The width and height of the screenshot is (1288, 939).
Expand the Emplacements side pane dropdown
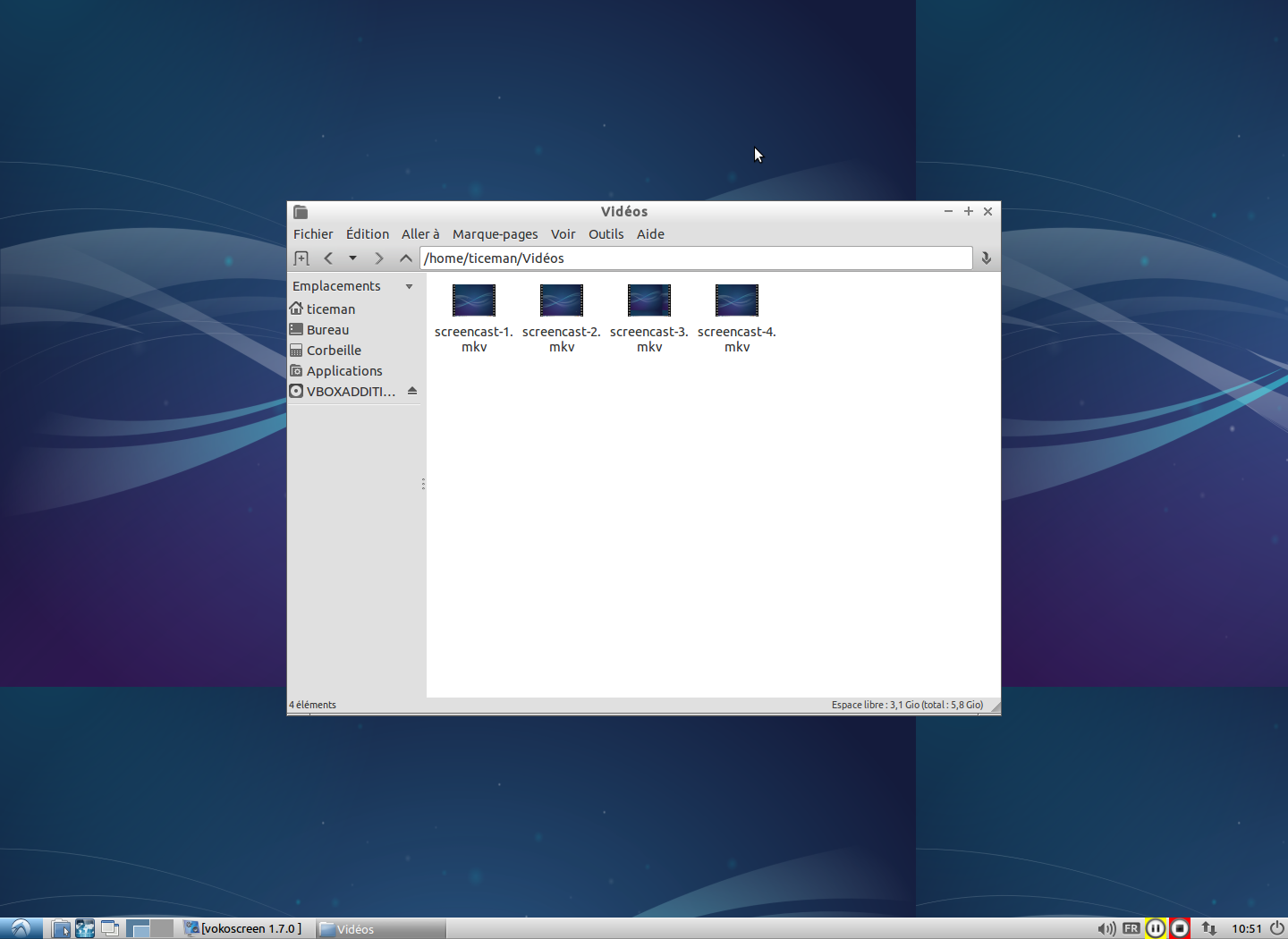[409, 286]
